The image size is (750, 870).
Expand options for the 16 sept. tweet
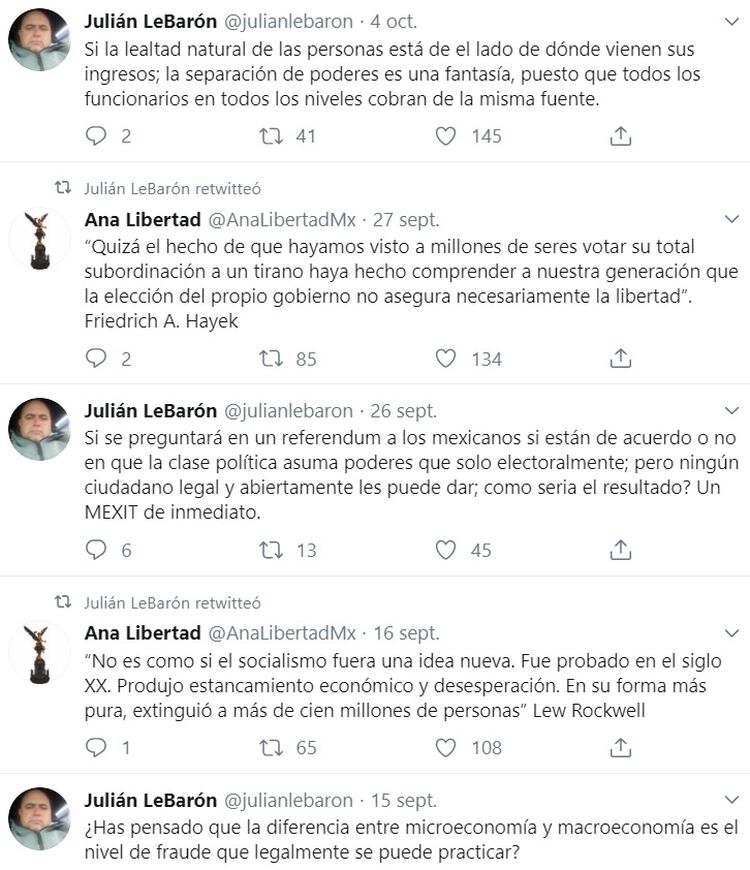click(x=732, y=633)
